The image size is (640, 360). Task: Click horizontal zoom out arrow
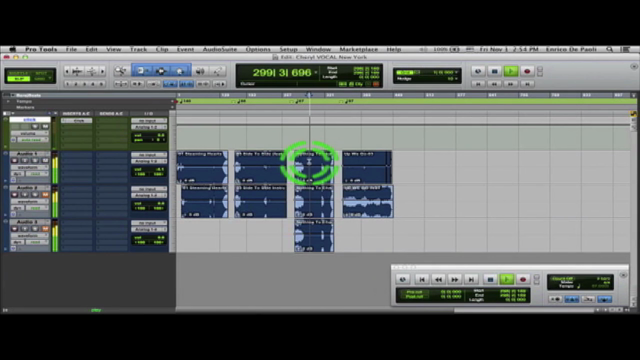(67, 71)
